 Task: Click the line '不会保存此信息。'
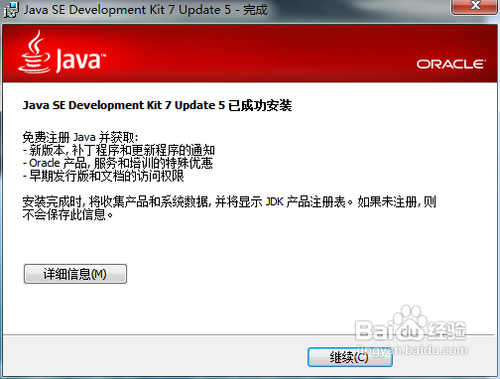coord(68,214)
